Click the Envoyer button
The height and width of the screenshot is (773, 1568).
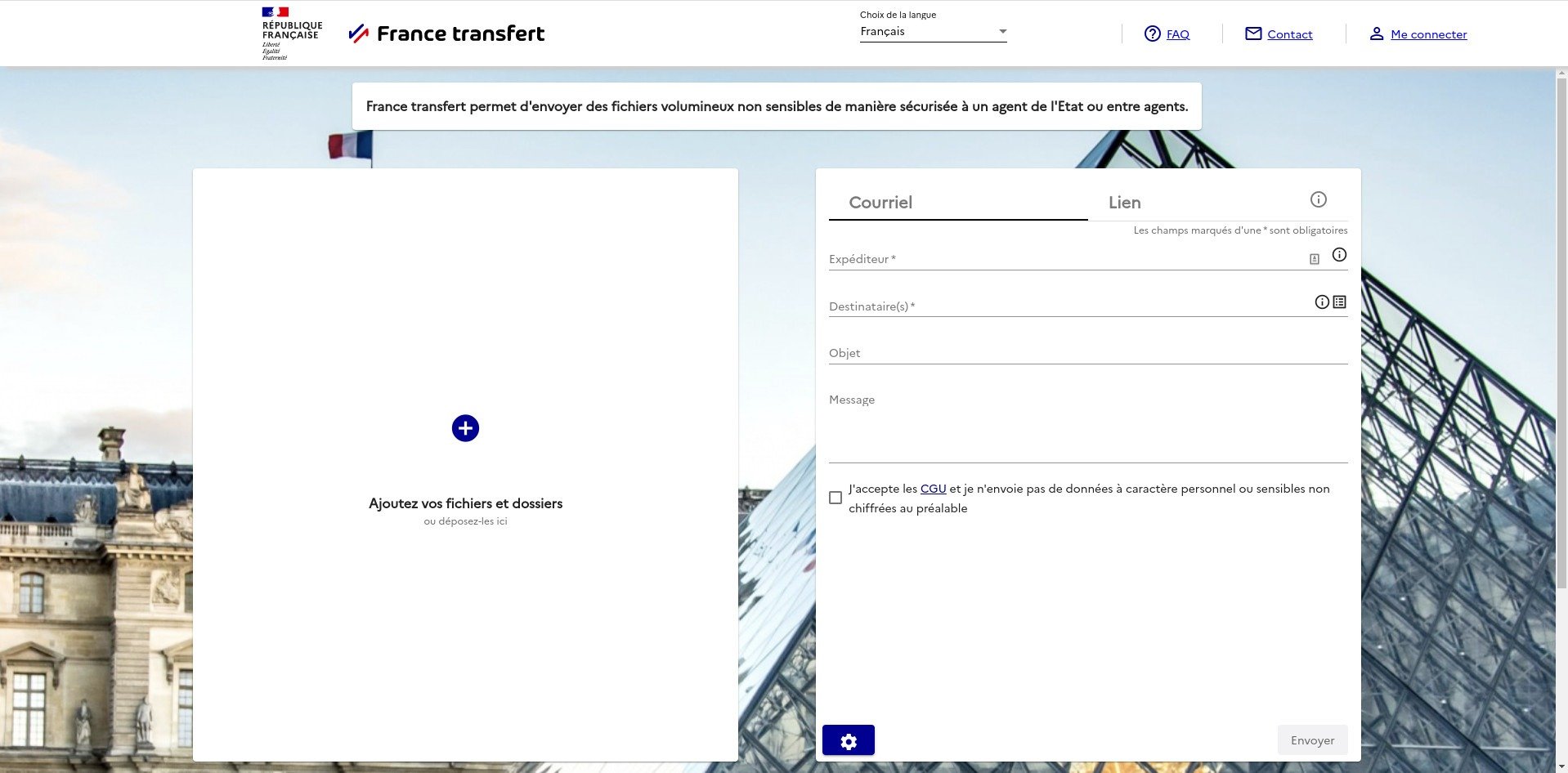(1312, 740)
